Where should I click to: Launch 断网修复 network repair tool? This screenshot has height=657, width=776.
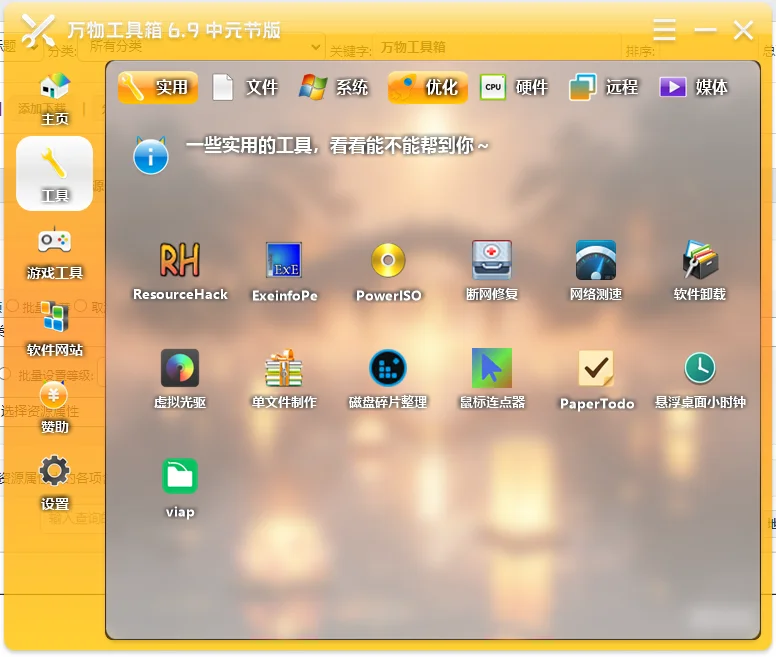[x=492, y=272]
